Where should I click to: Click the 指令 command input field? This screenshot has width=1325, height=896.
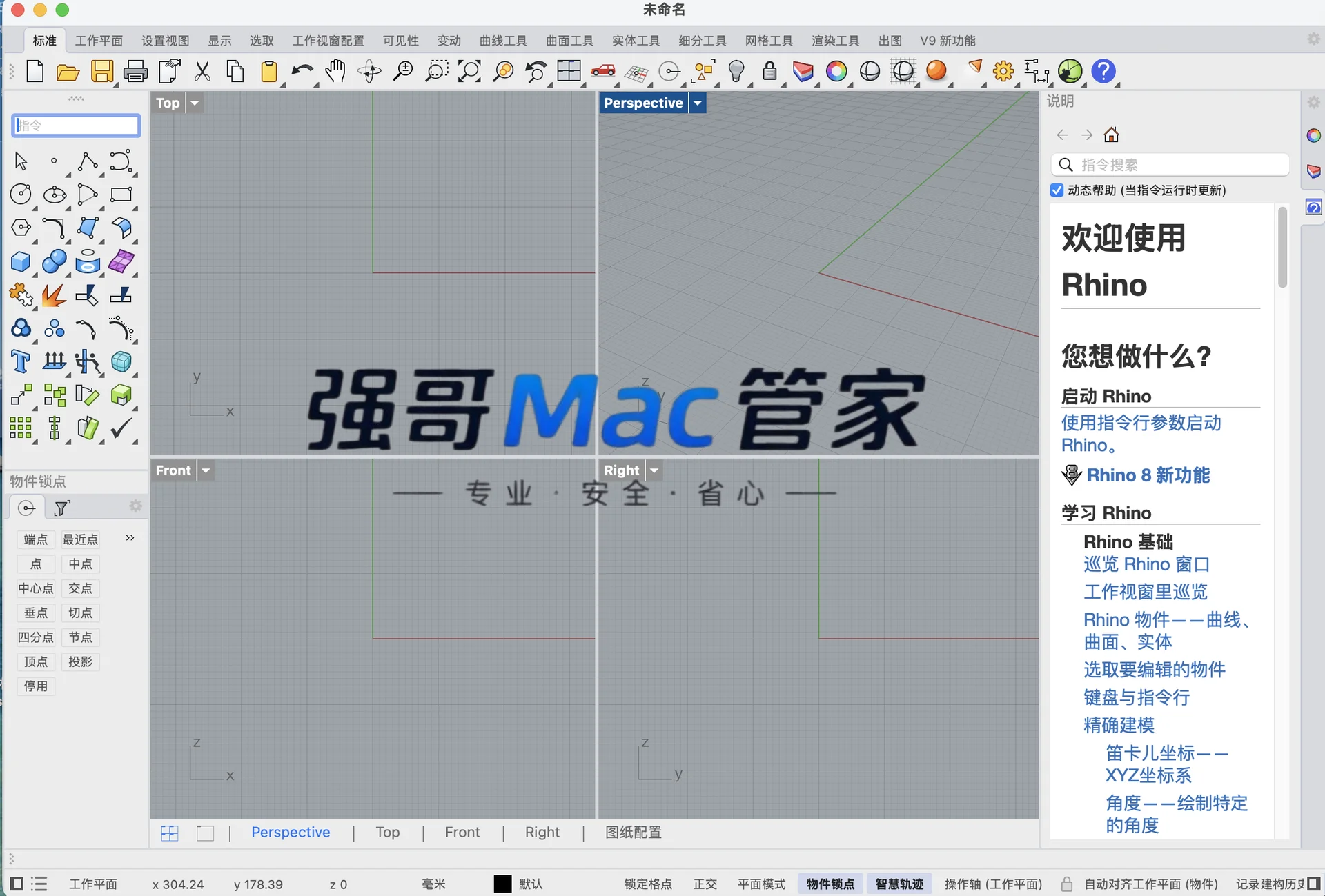pyautogui.click(x=76, y=126)
